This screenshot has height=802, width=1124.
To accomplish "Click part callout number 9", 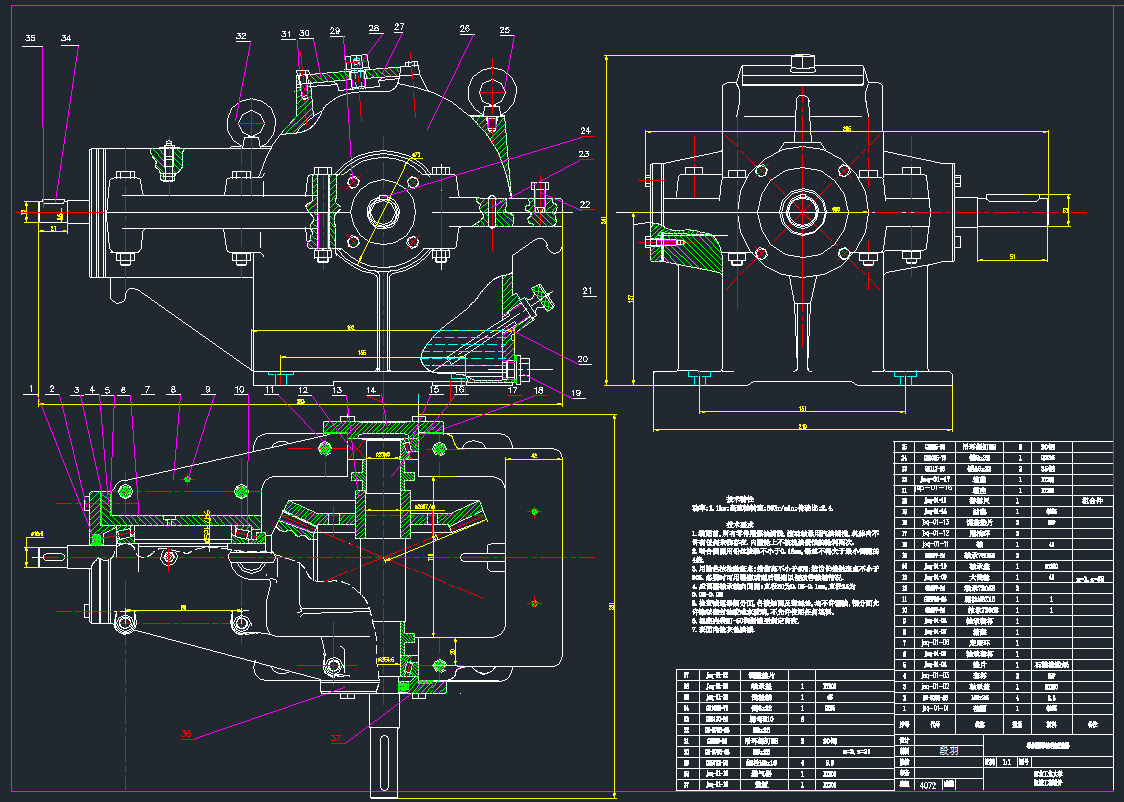I will click(209, 389).
